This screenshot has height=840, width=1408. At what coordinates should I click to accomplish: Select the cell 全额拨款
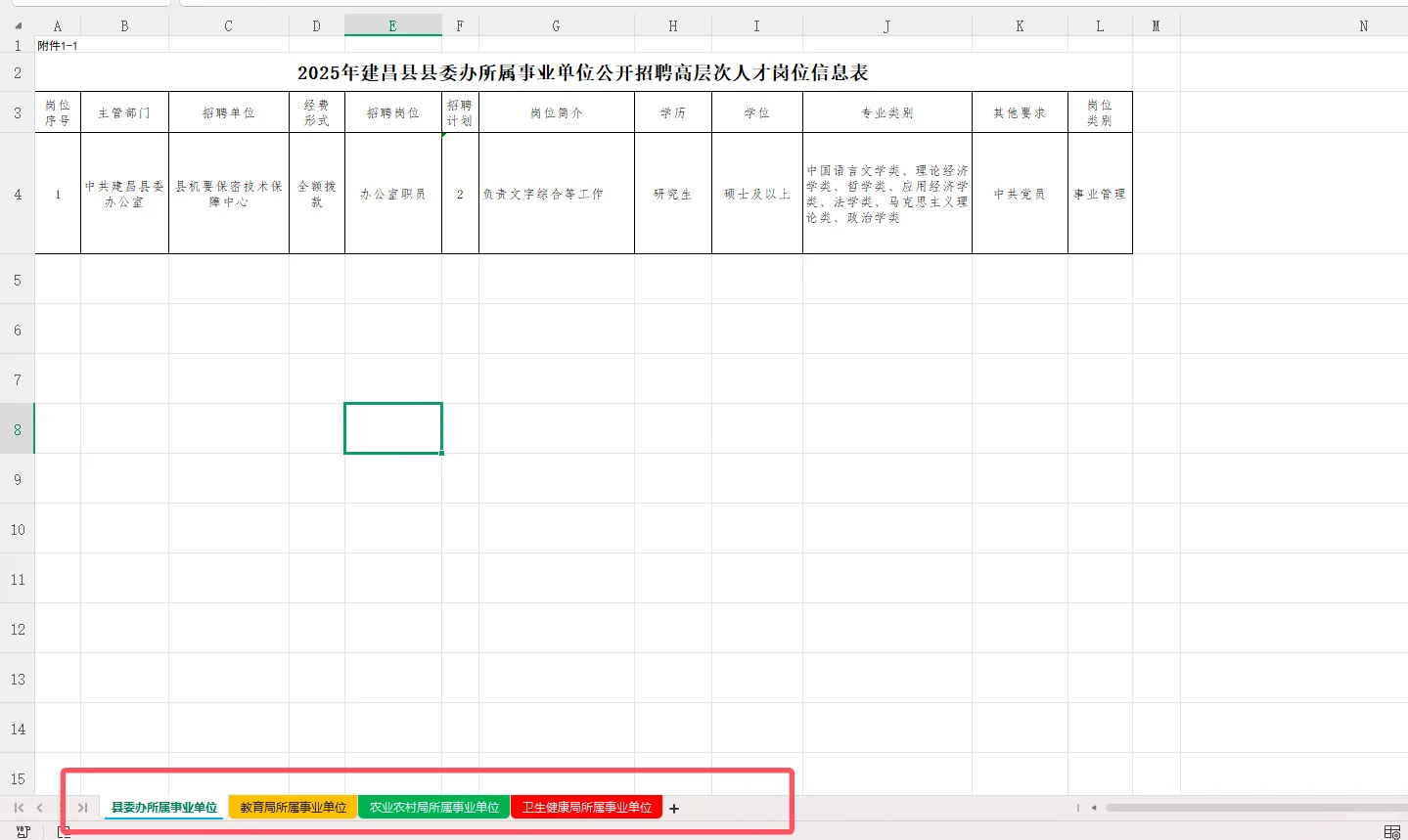[x=317, y=194]
